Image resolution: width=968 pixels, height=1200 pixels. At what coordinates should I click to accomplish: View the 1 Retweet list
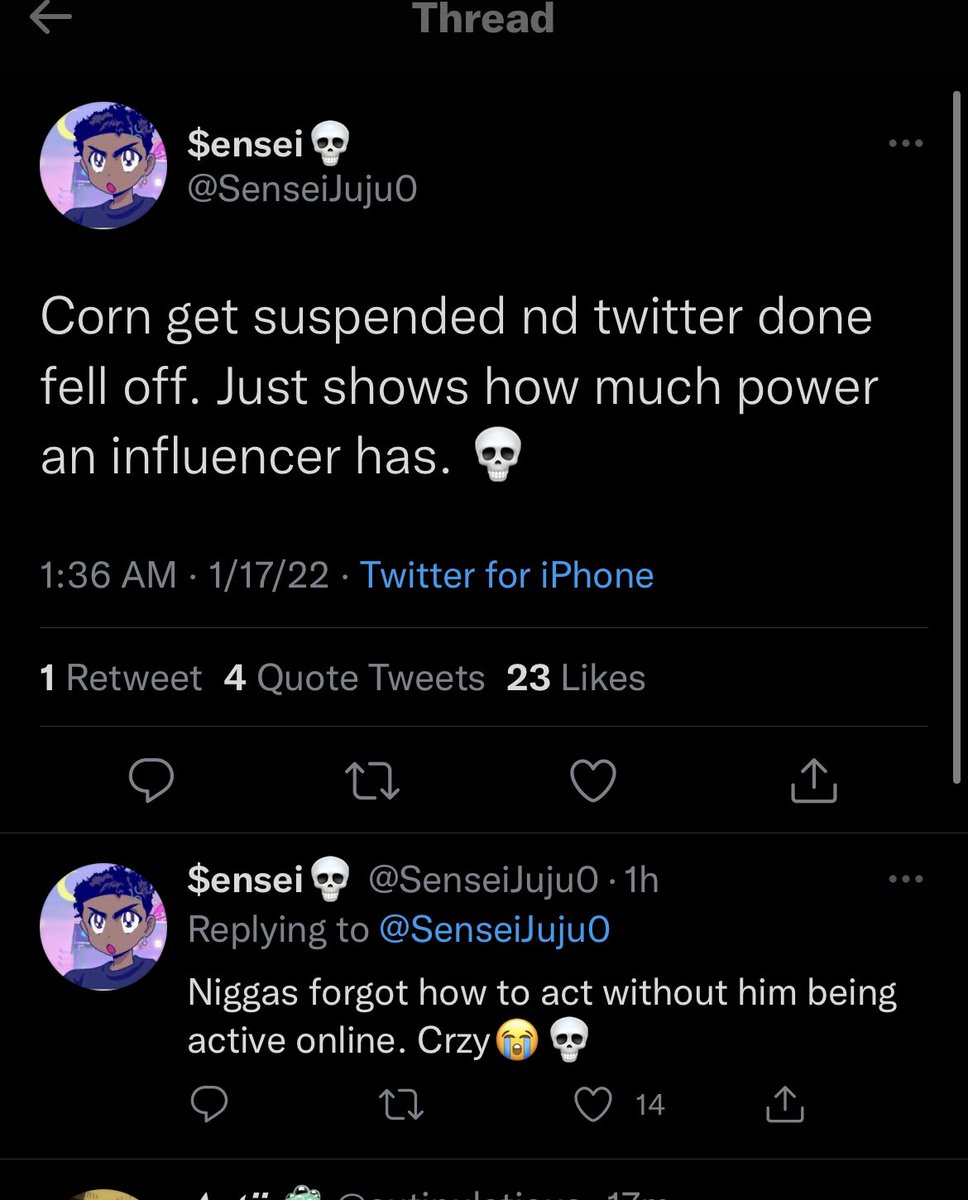121,678
